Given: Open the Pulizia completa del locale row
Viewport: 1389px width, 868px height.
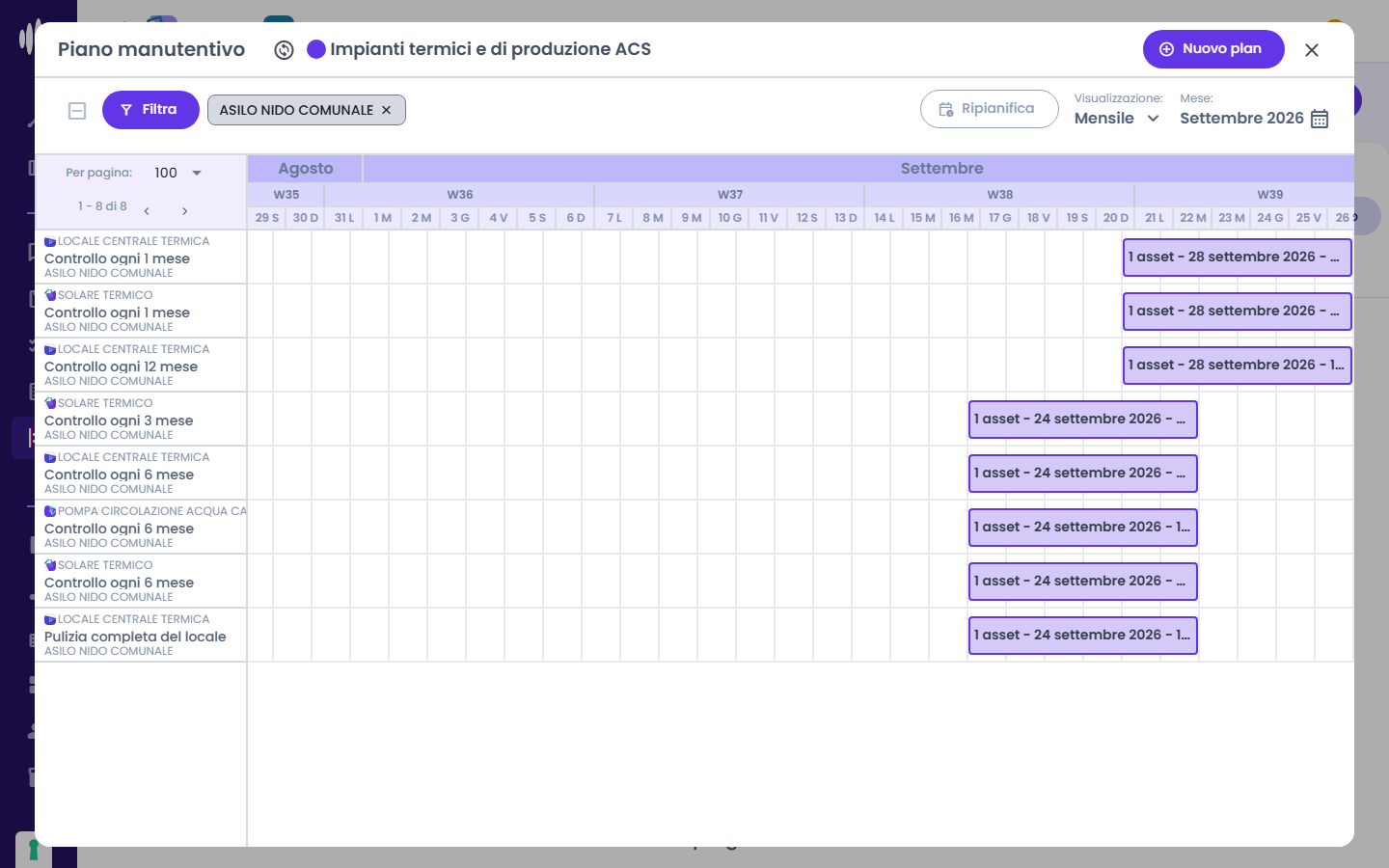Looking at the screenshot, I should pyautogui.click(x=141, y=635).
